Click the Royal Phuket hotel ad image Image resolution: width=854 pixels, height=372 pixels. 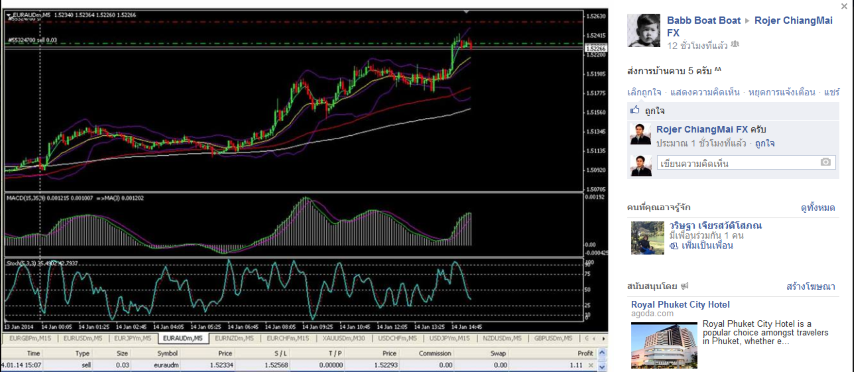[664, 344]
